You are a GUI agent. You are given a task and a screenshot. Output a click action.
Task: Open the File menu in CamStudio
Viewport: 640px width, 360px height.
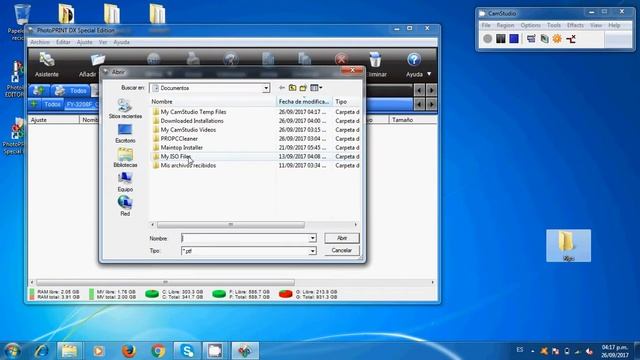(486, 25)
